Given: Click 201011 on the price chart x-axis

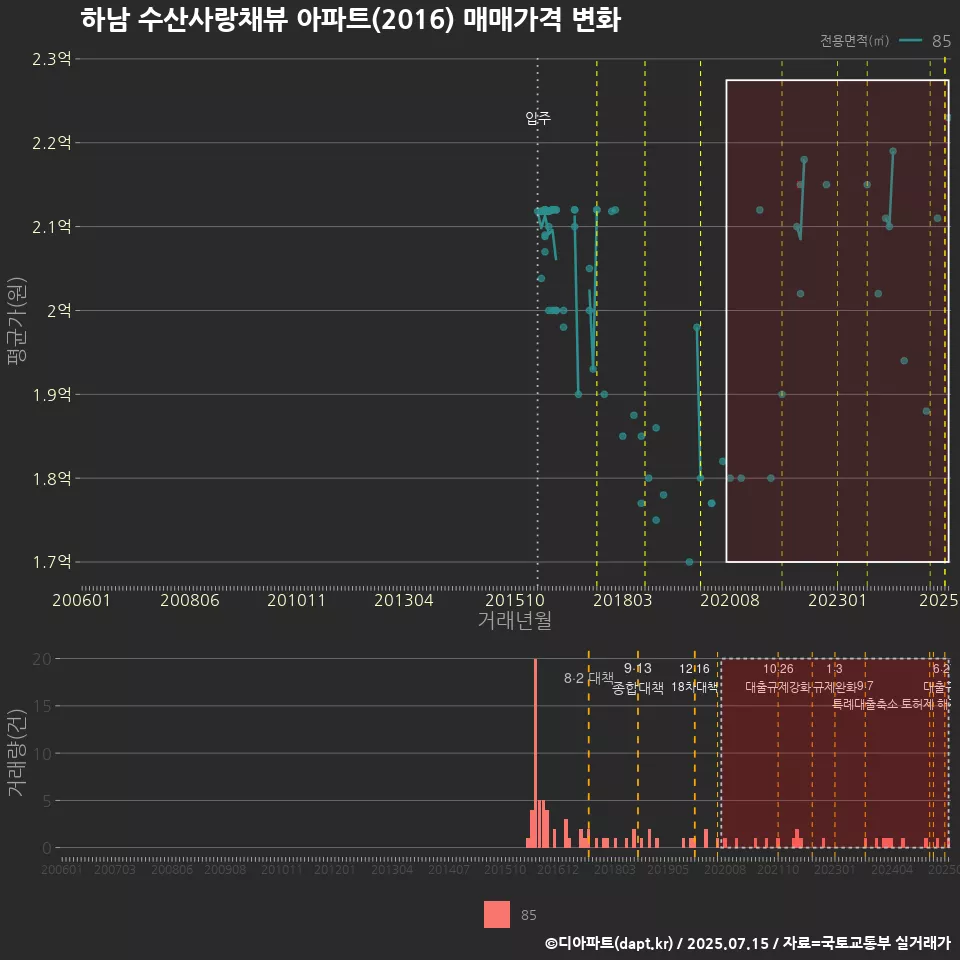Looking at the screenshot, I should 296,600.
